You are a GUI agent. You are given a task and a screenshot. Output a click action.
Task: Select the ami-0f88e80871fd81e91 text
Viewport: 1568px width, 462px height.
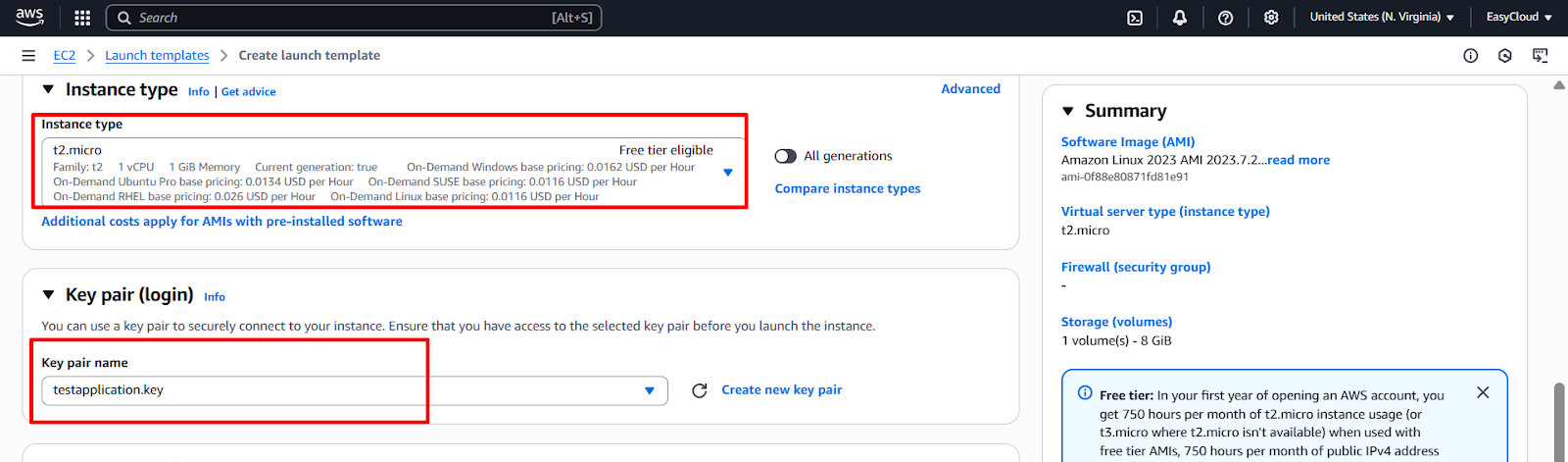[1125, 178]
